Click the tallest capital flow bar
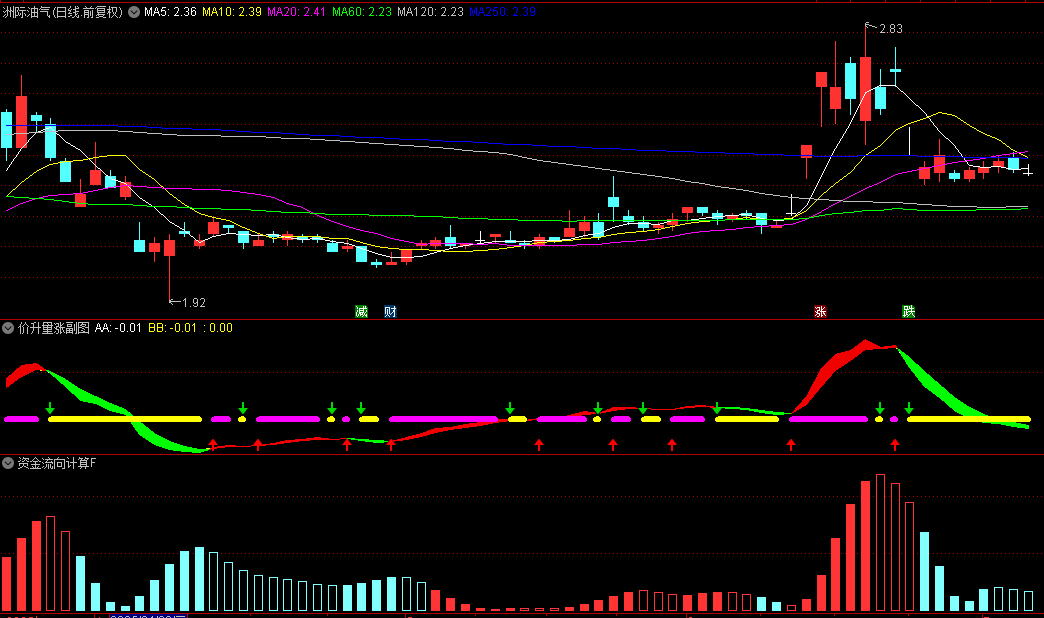Viewport: 1044px width, 618px height. click(x=880, y=543)
